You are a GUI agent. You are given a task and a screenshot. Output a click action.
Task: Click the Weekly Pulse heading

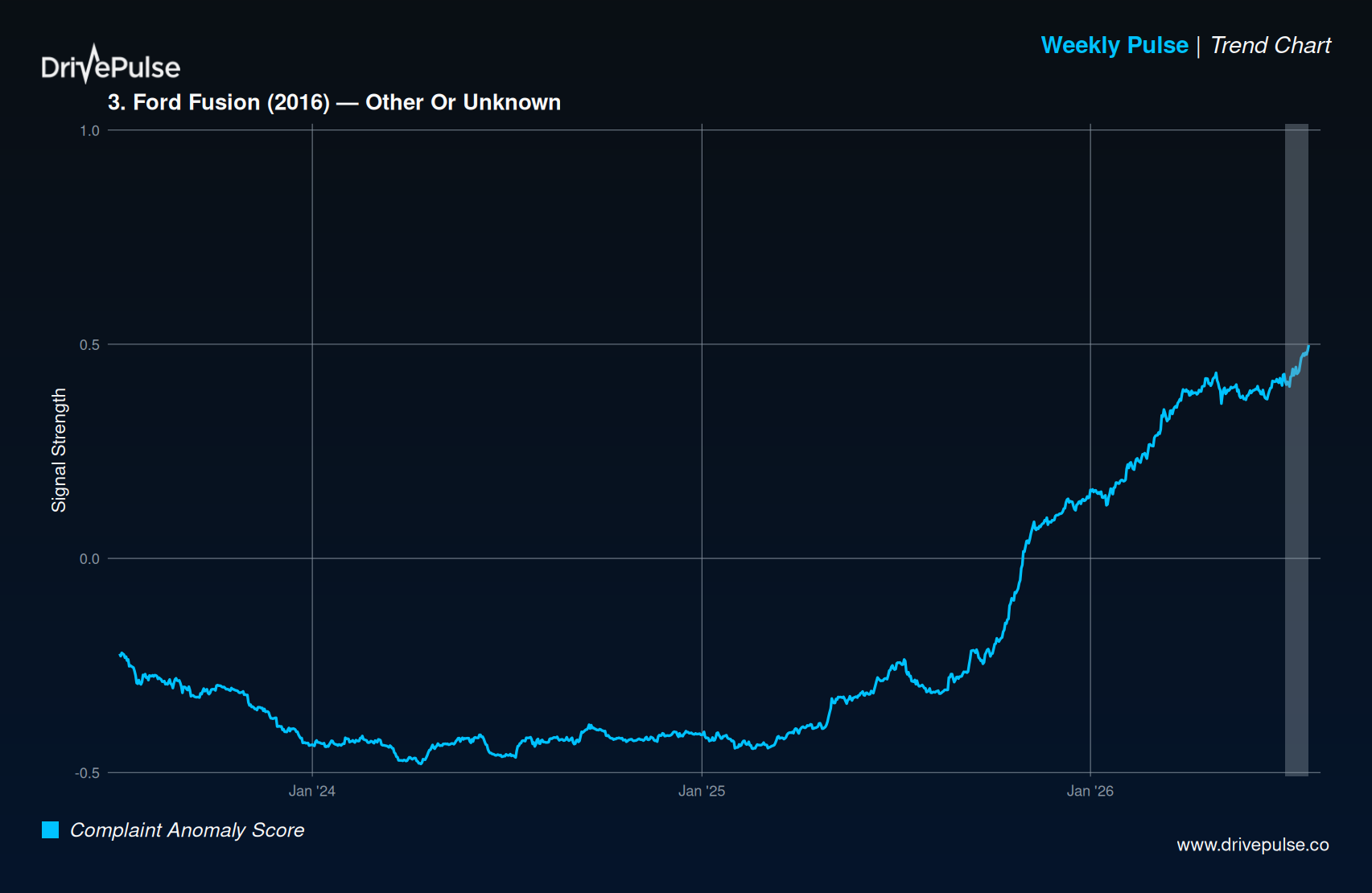coord(1114,45)
